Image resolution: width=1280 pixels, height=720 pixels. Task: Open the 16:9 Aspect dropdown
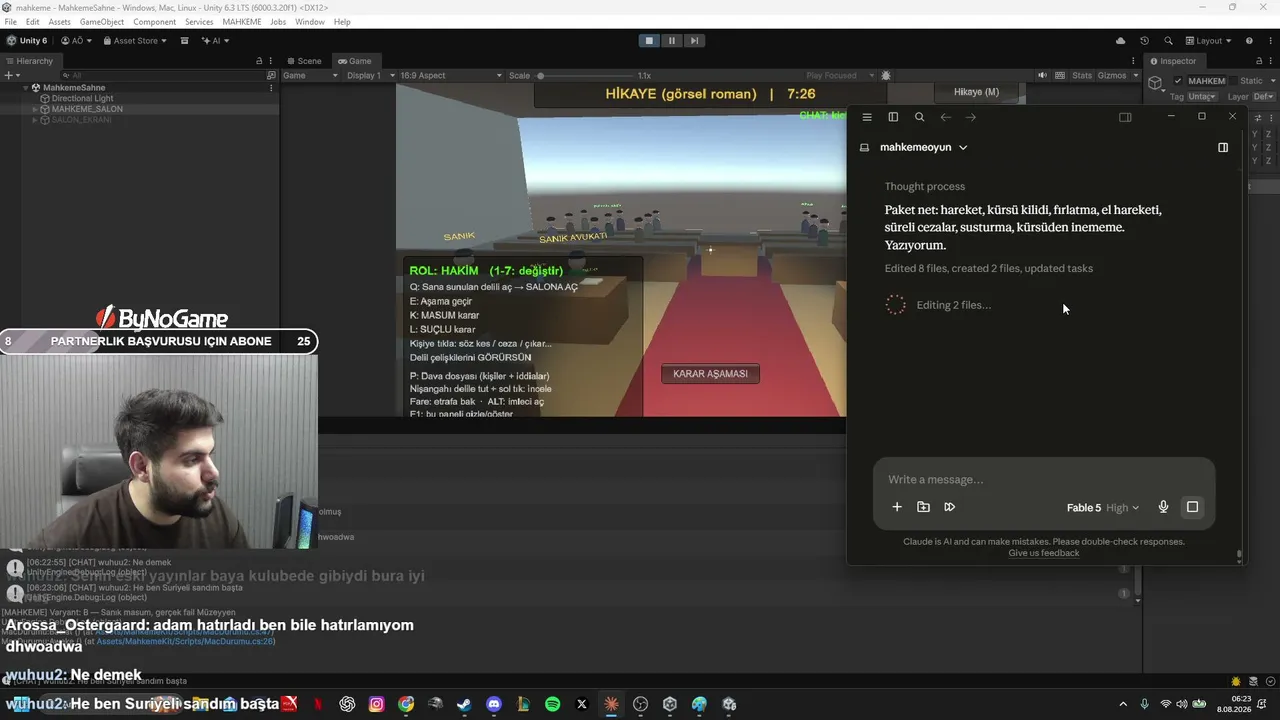[x=451, y=75]
